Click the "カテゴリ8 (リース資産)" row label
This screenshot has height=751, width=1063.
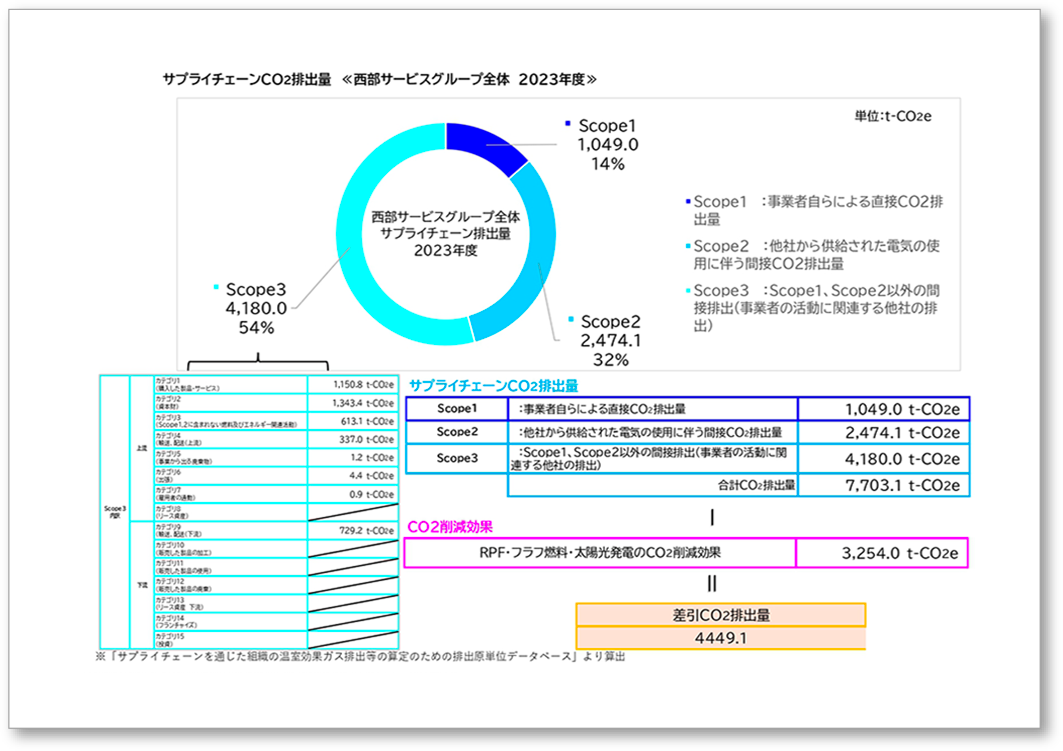230,512
